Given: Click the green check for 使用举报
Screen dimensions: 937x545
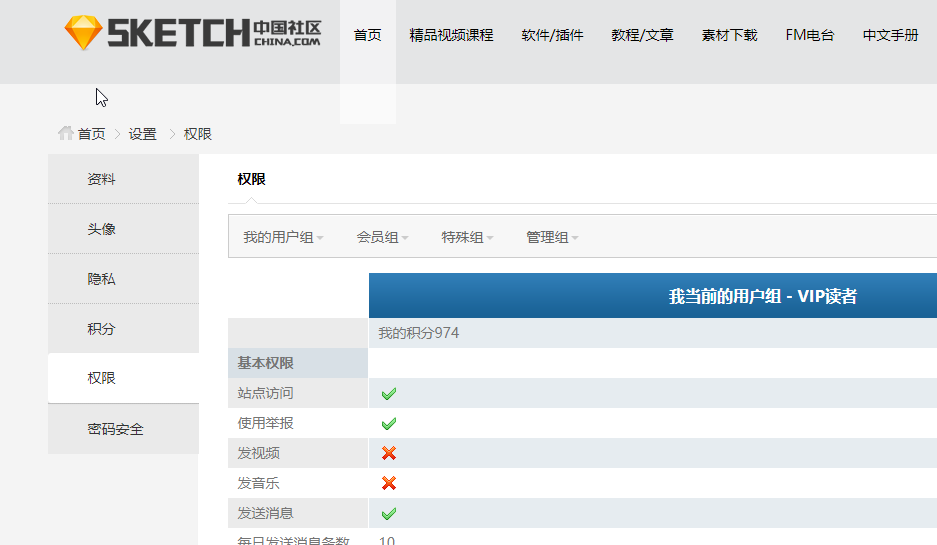Looking at the screenshot, I should click(389, 424).
